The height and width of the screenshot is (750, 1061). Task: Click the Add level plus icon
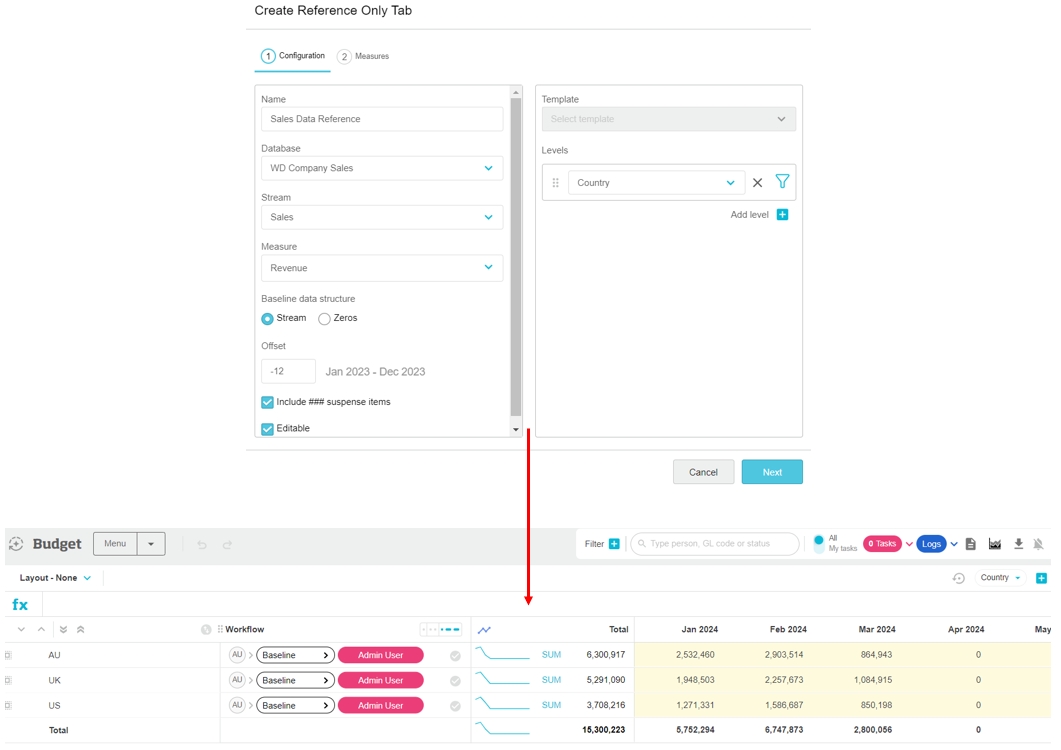tap(782, 215)
